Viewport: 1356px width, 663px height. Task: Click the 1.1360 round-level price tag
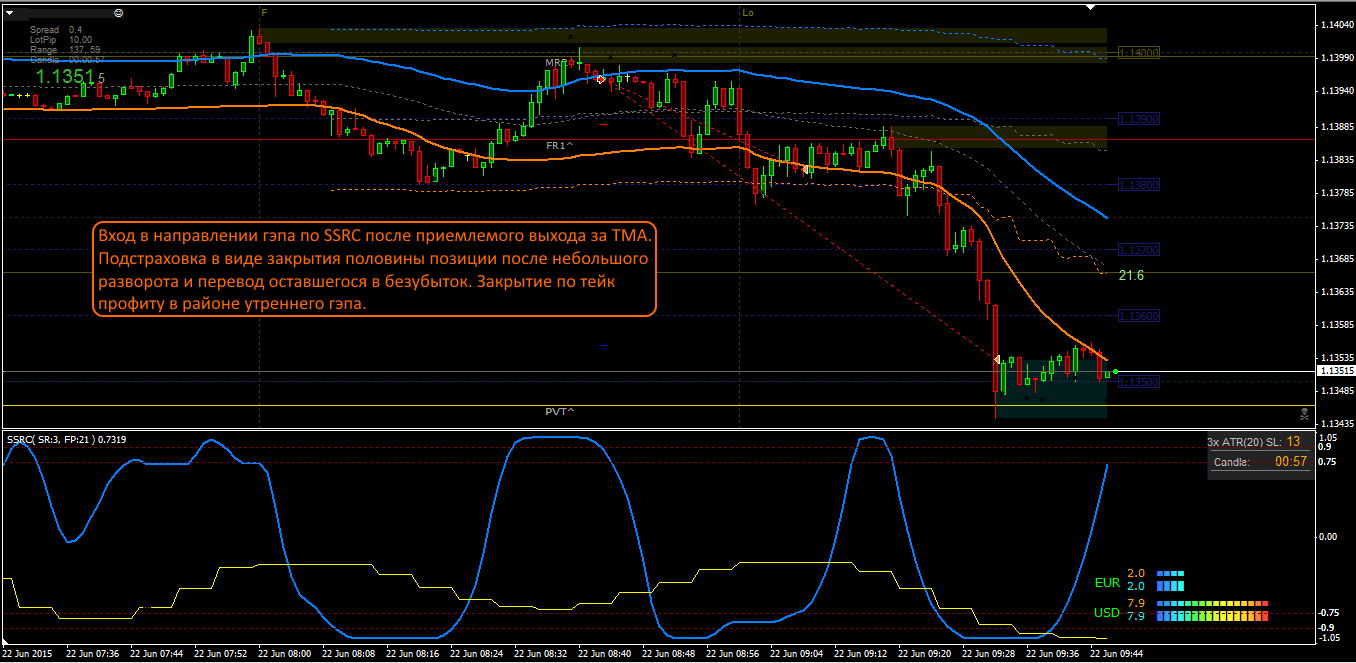[1139, 315]
